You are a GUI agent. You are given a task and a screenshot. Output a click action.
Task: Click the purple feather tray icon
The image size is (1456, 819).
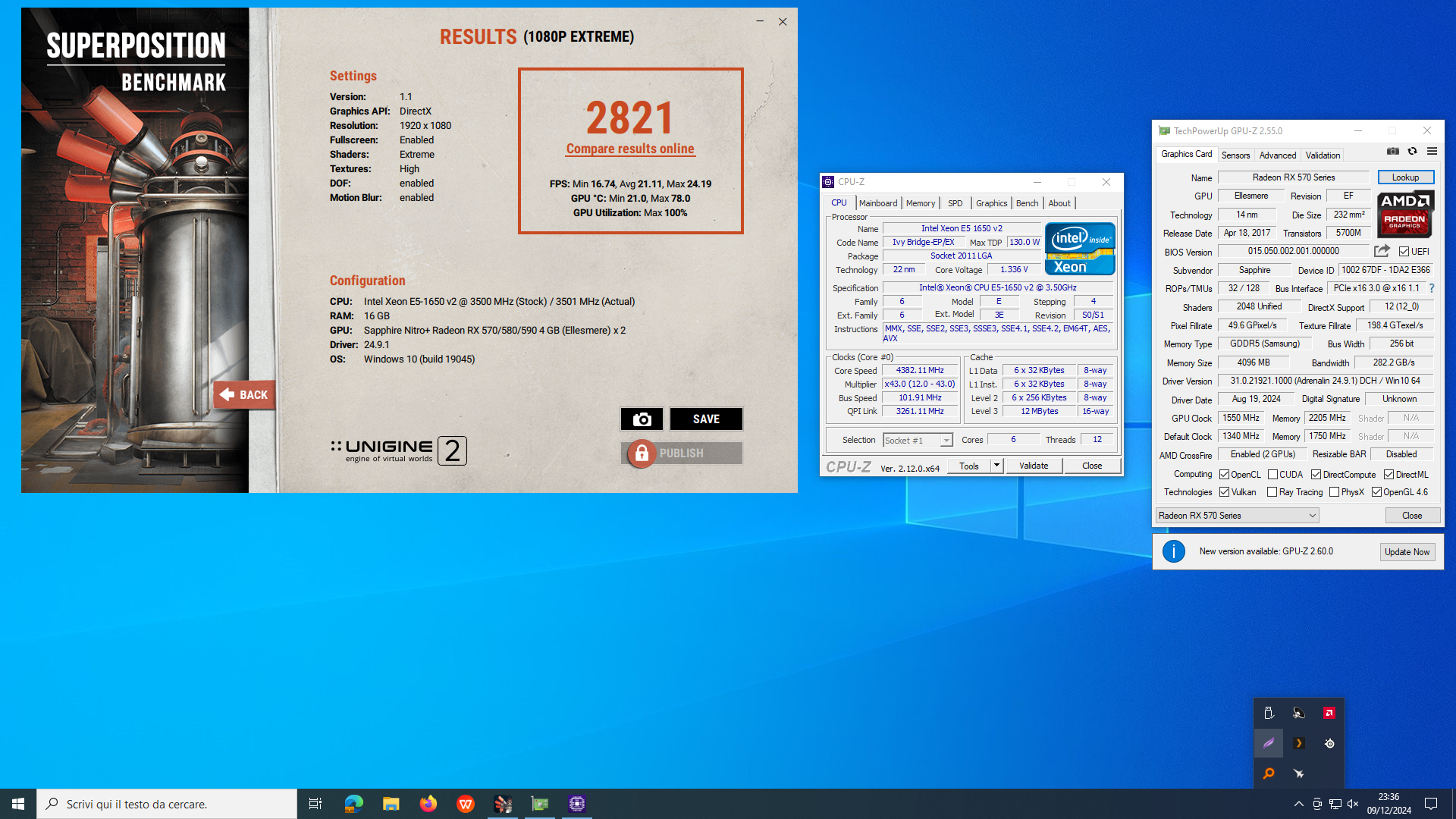1268,743
